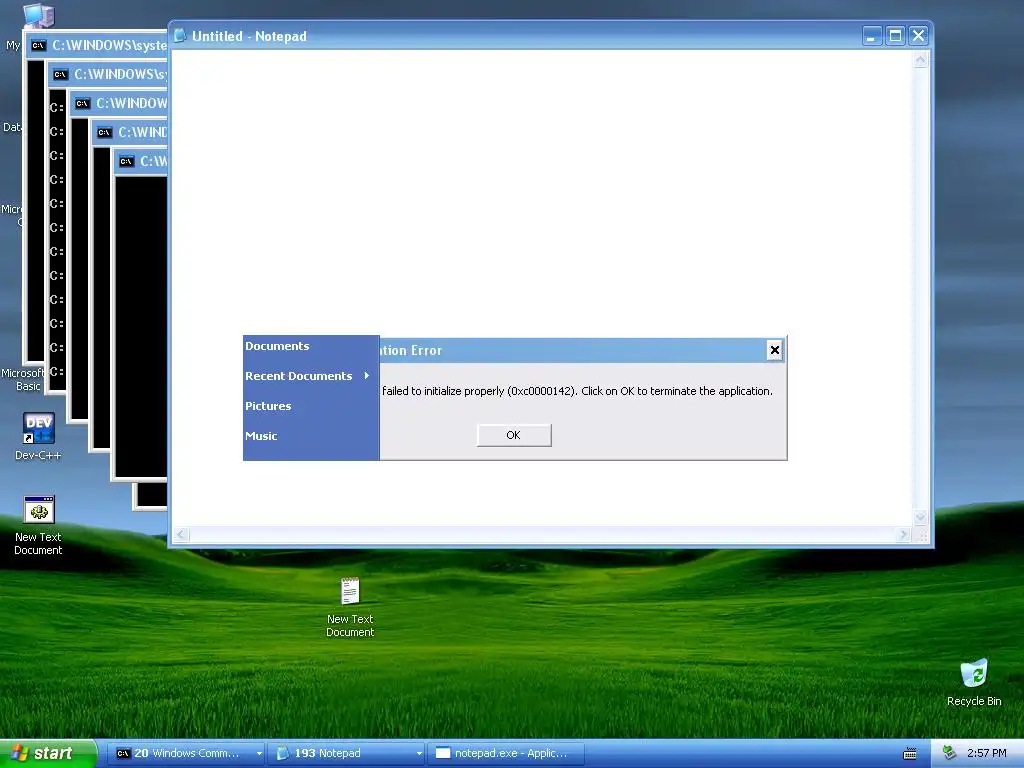Expand the 193 Notepad group dropdown arrow
Screen dimensions: 1024x768
[x=419, y=754]
